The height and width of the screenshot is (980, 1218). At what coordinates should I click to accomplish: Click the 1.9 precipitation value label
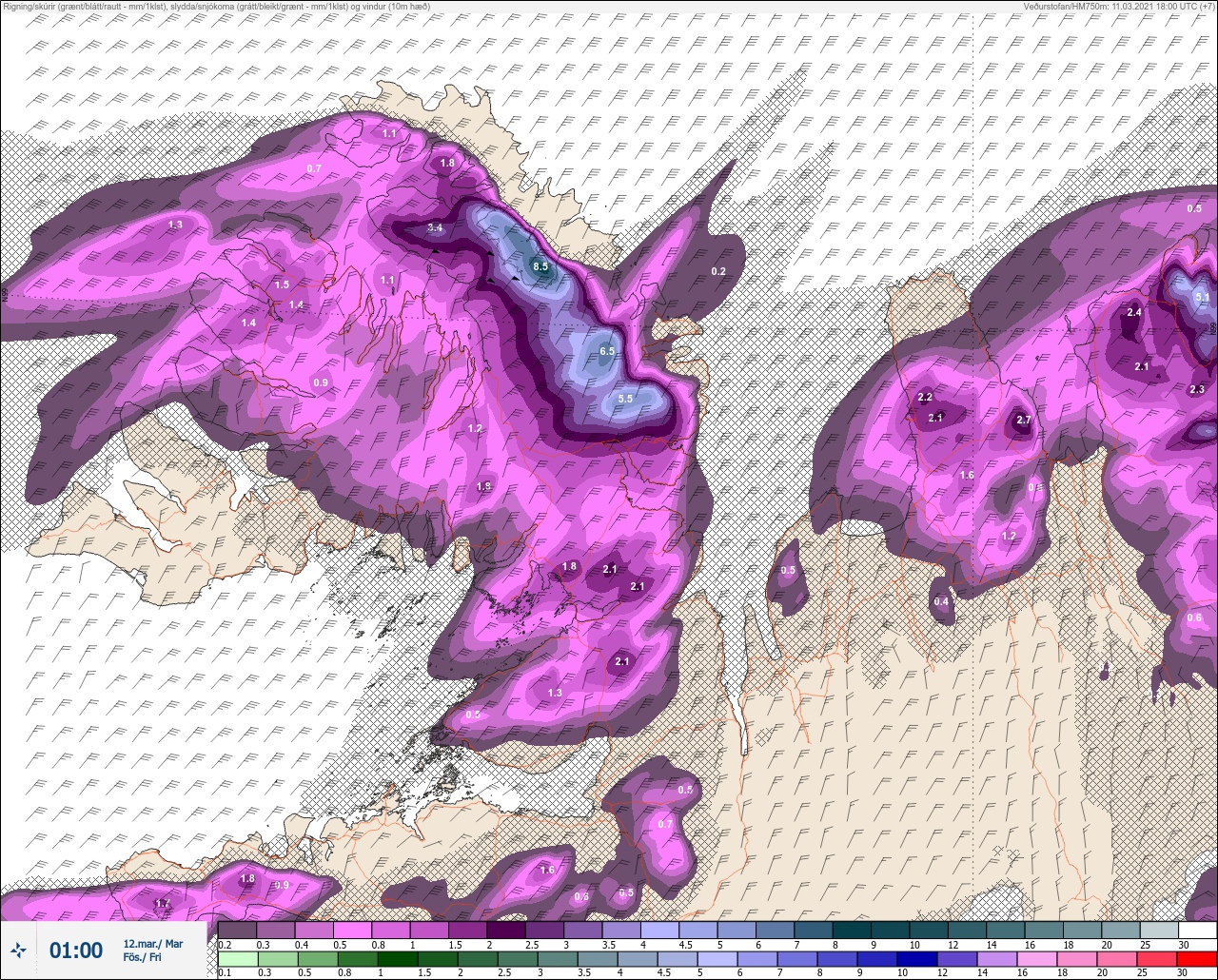(x=483, y=486)
